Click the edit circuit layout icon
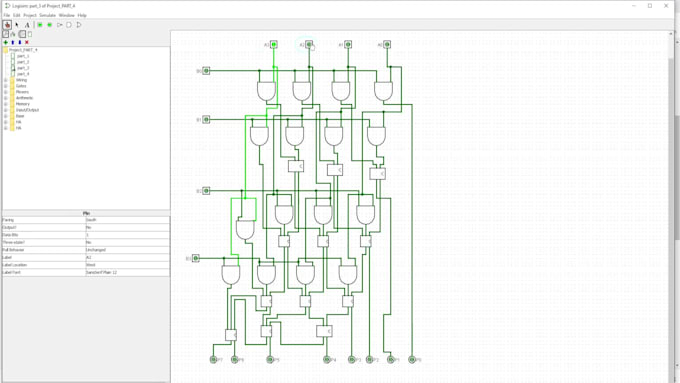Screen dimensions: 680x383 click(22, 34)
